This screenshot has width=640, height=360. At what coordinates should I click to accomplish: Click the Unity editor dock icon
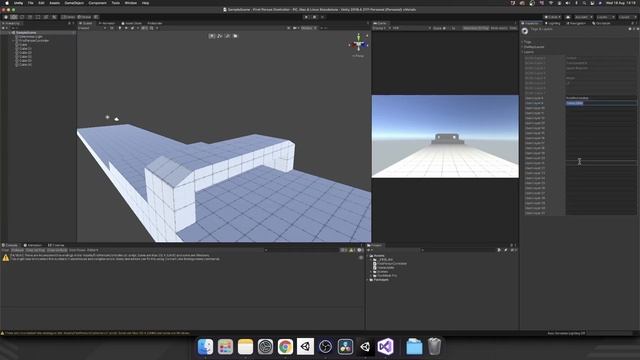[x=365, y=347]
